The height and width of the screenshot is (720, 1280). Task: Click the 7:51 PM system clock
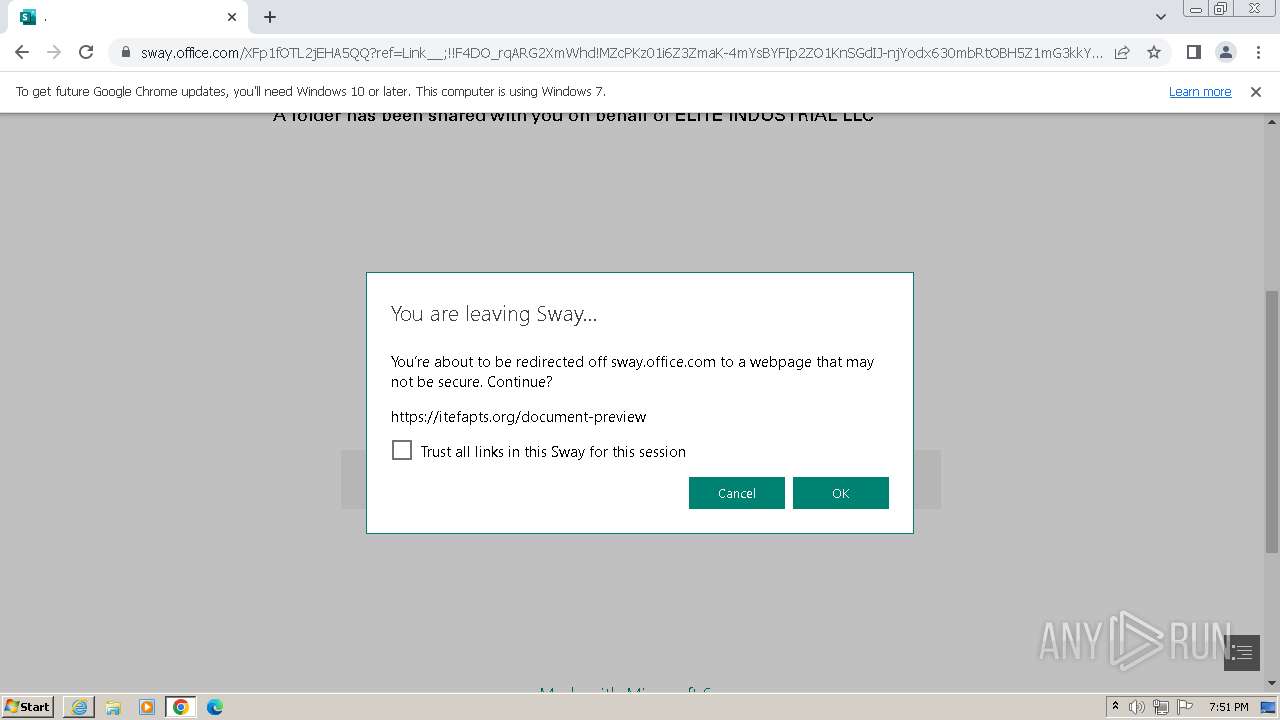tap(1229, 707)
